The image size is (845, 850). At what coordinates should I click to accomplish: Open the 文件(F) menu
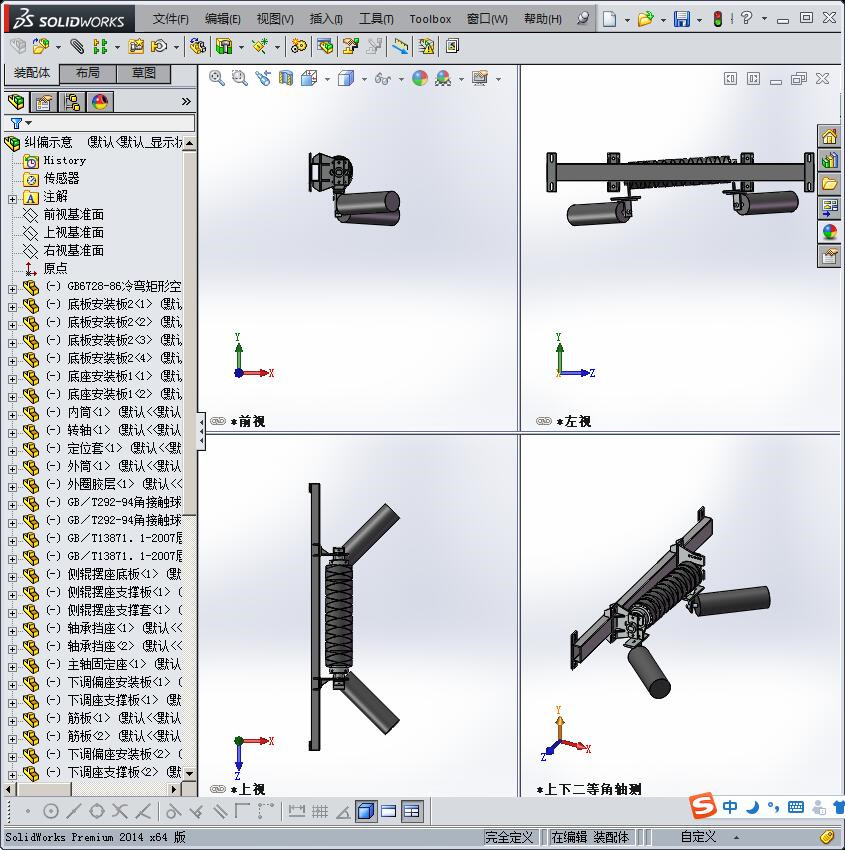coord(170,19)
